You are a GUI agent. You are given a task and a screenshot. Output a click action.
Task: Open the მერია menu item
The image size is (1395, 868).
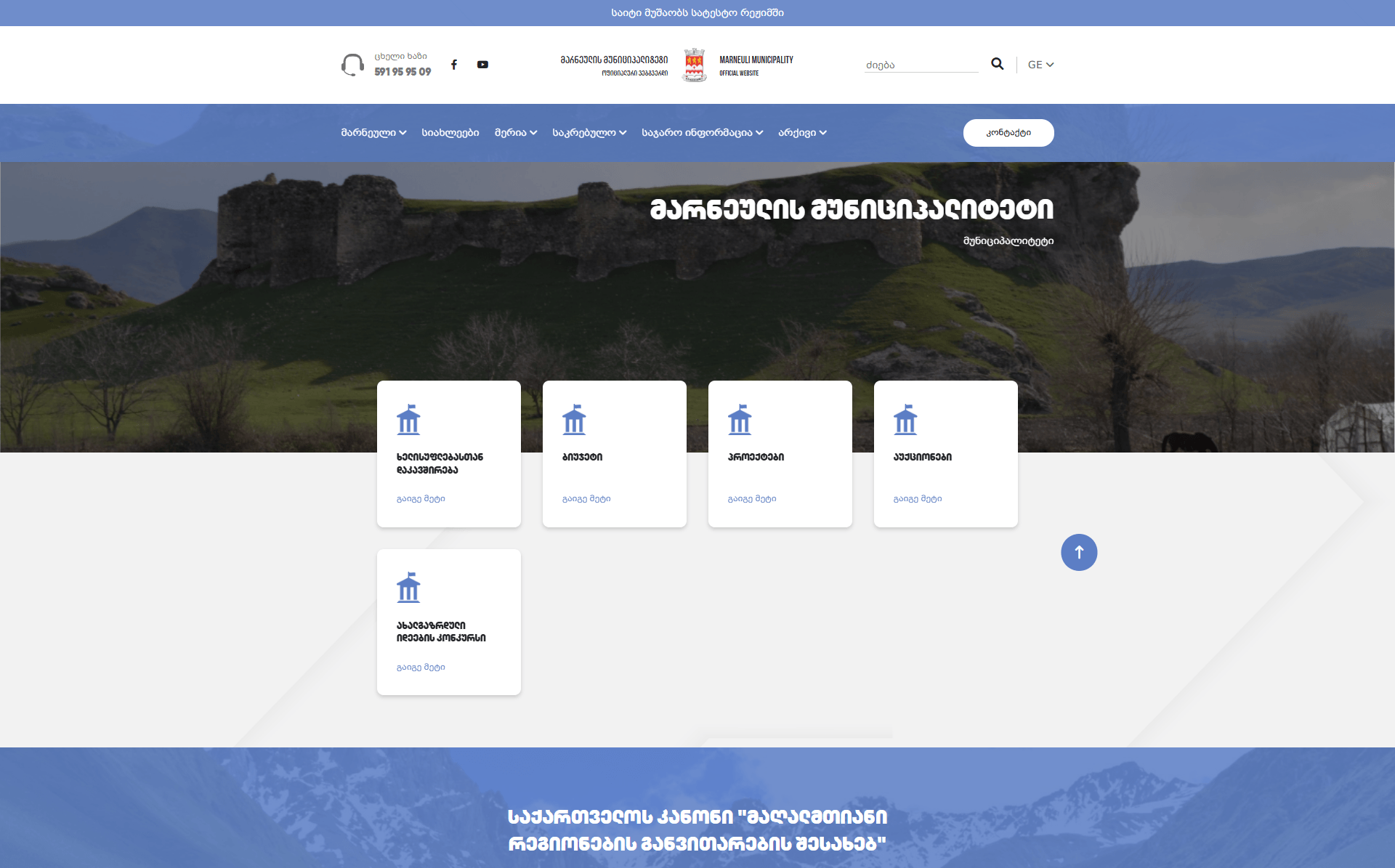[x=515, y=133]
